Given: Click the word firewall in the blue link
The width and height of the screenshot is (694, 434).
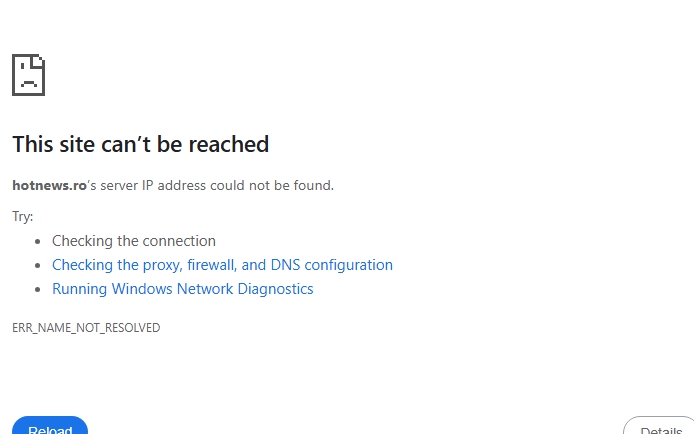Looking at the screenshot, I should (212, 265).
